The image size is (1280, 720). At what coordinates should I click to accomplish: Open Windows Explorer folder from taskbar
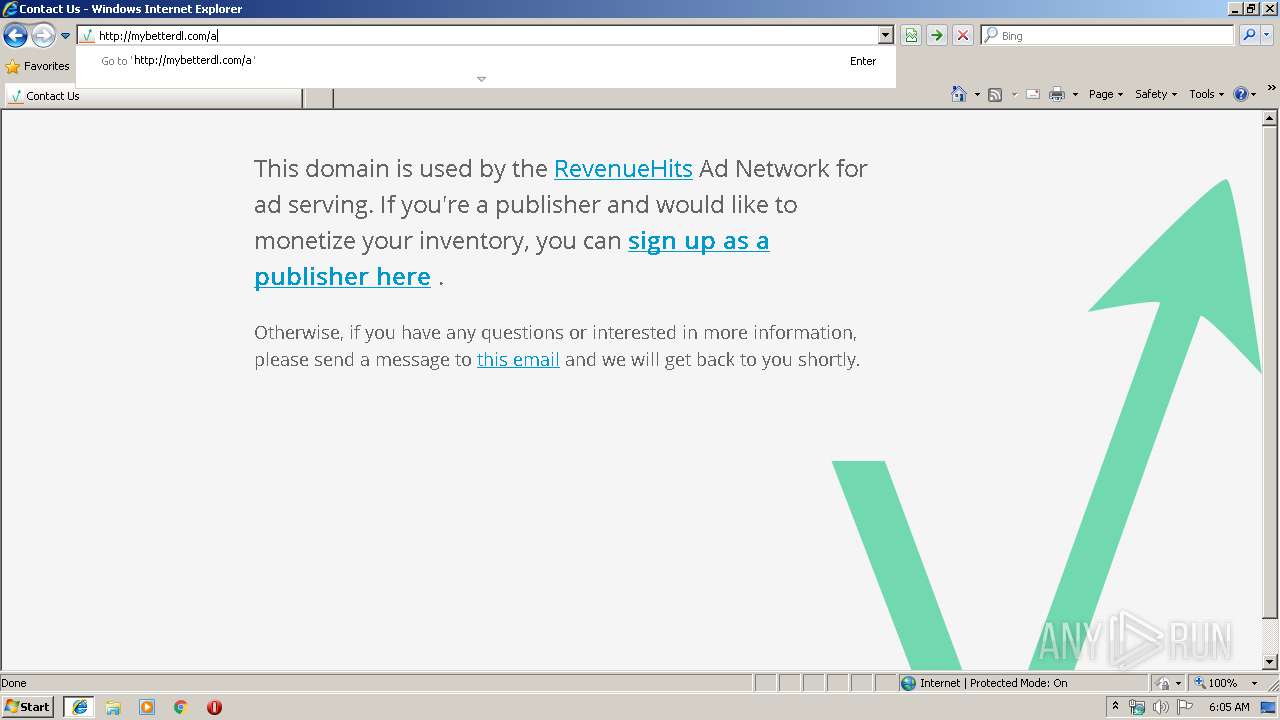[113, 707]
